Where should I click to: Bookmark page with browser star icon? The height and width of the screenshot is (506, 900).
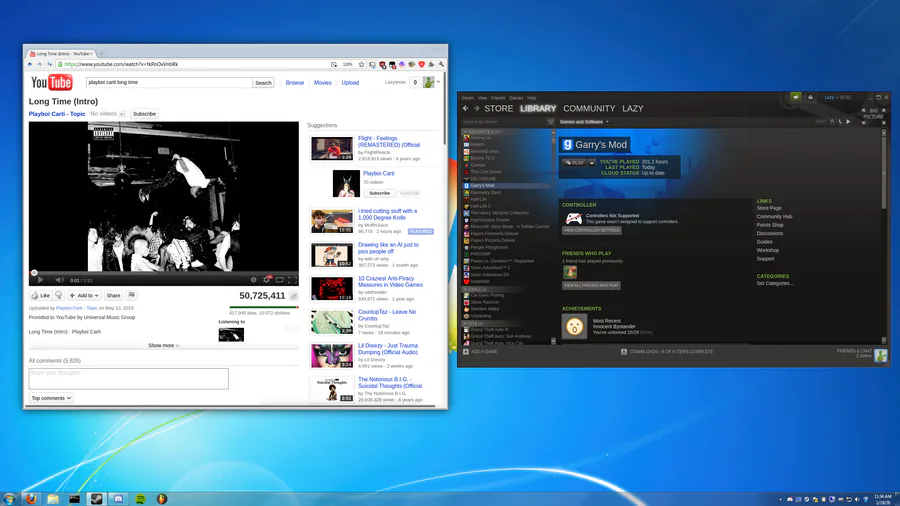point(361,64)
